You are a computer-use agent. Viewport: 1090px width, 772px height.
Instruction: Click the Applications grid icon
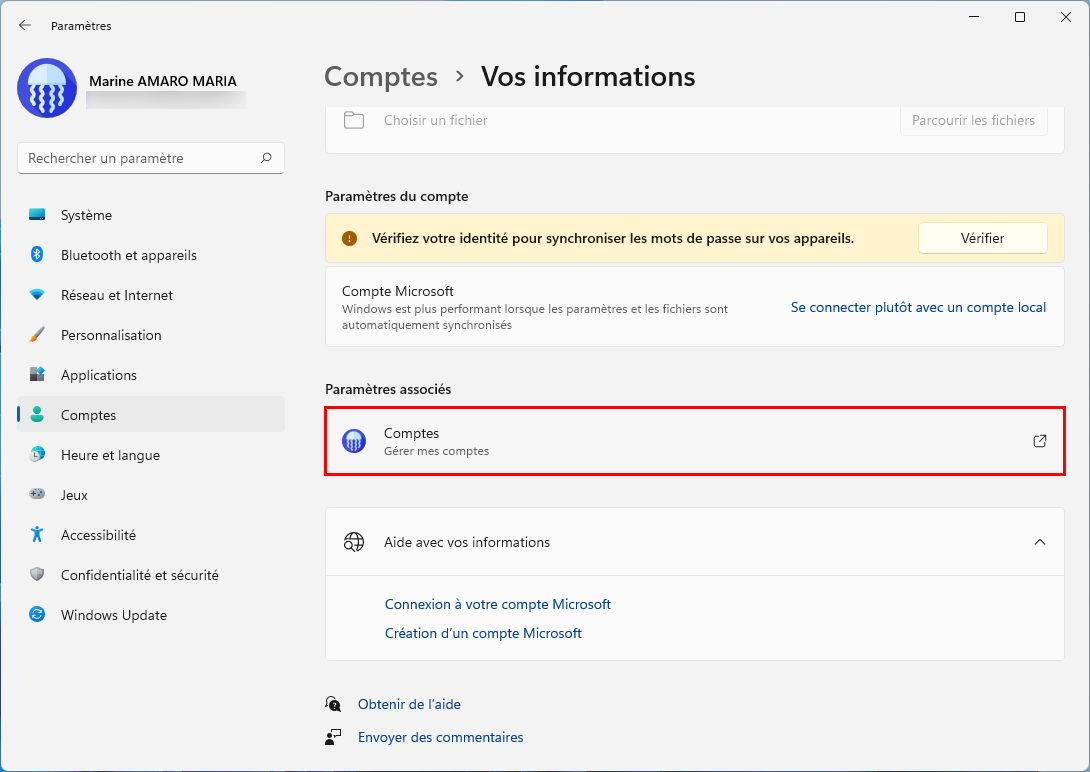[x=37, y=375]
